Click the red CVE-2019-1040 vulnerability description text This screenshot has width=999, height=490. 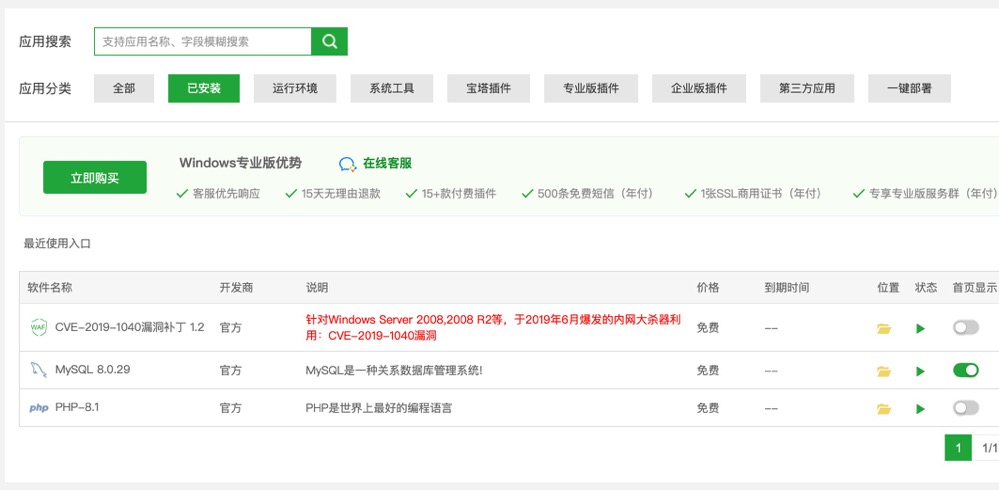point(493,328)
